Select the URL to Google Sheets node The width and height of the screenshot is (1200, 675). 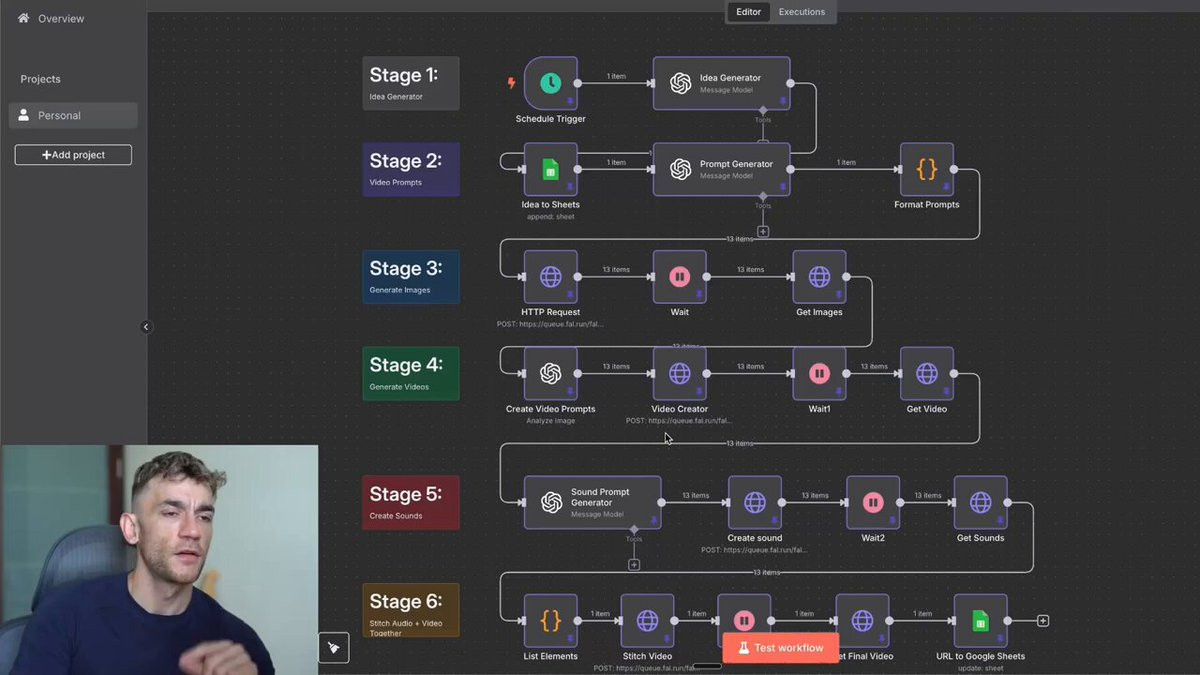click(x=981, y=621)
